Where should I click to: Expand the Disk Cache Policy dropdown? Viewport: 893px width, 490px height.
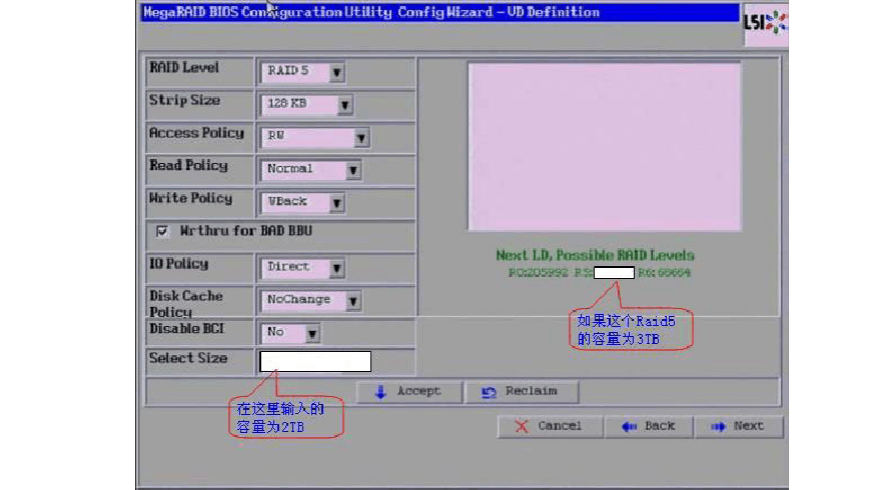311,300
